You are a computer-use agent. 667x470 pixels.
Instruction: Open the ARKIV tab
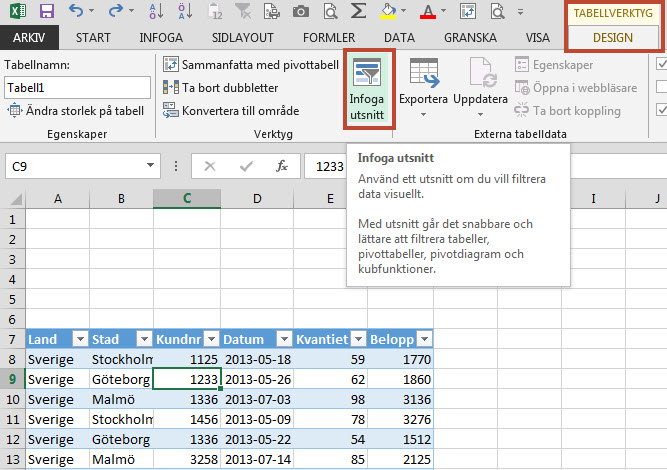coord(29,37)
